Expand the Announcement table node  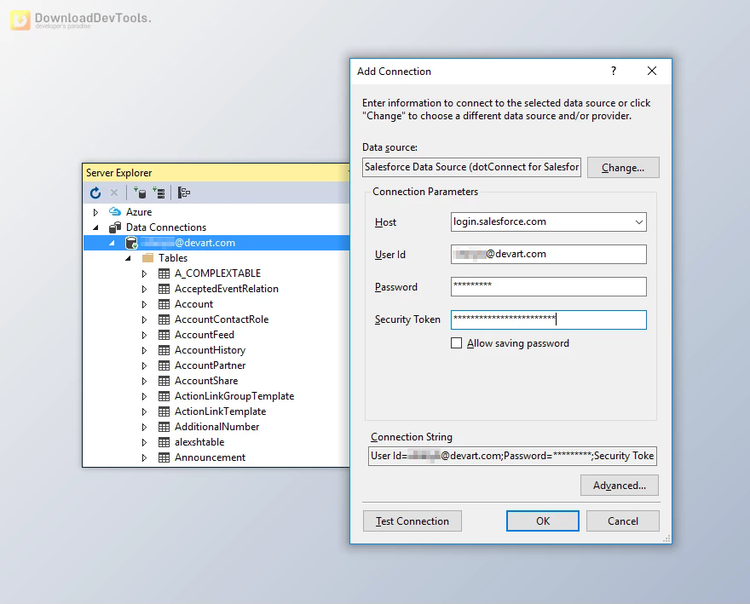(x=144, y=458)
